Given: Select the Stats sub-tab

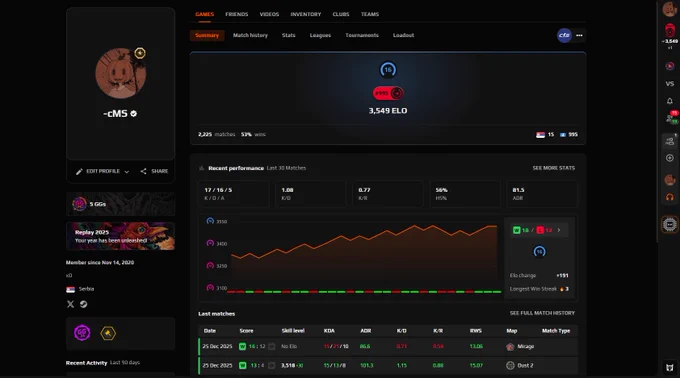Looking at the screenshot, I should tap(288, 36).
